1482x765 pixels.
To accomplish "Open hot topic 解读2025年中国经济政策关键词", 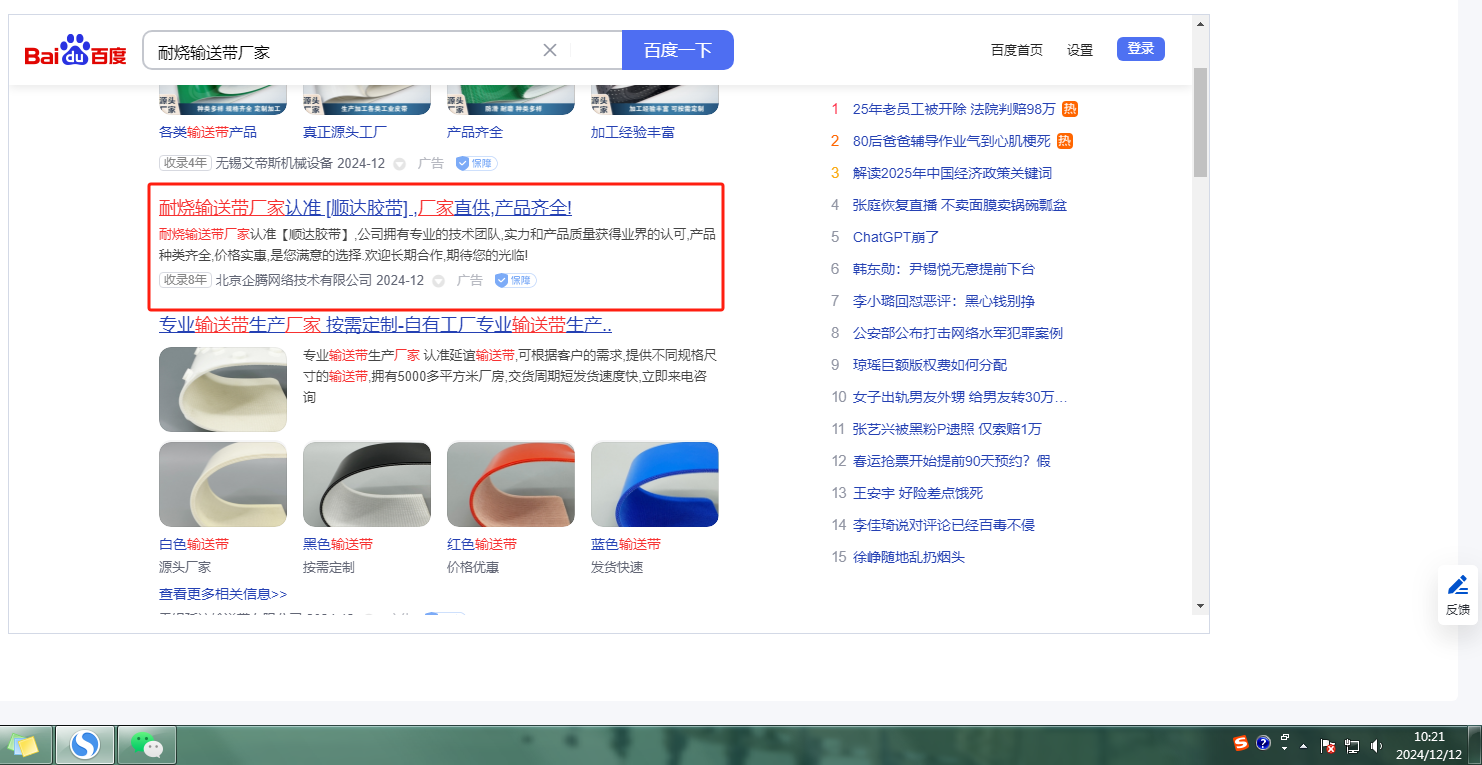I will pos(952,173).
